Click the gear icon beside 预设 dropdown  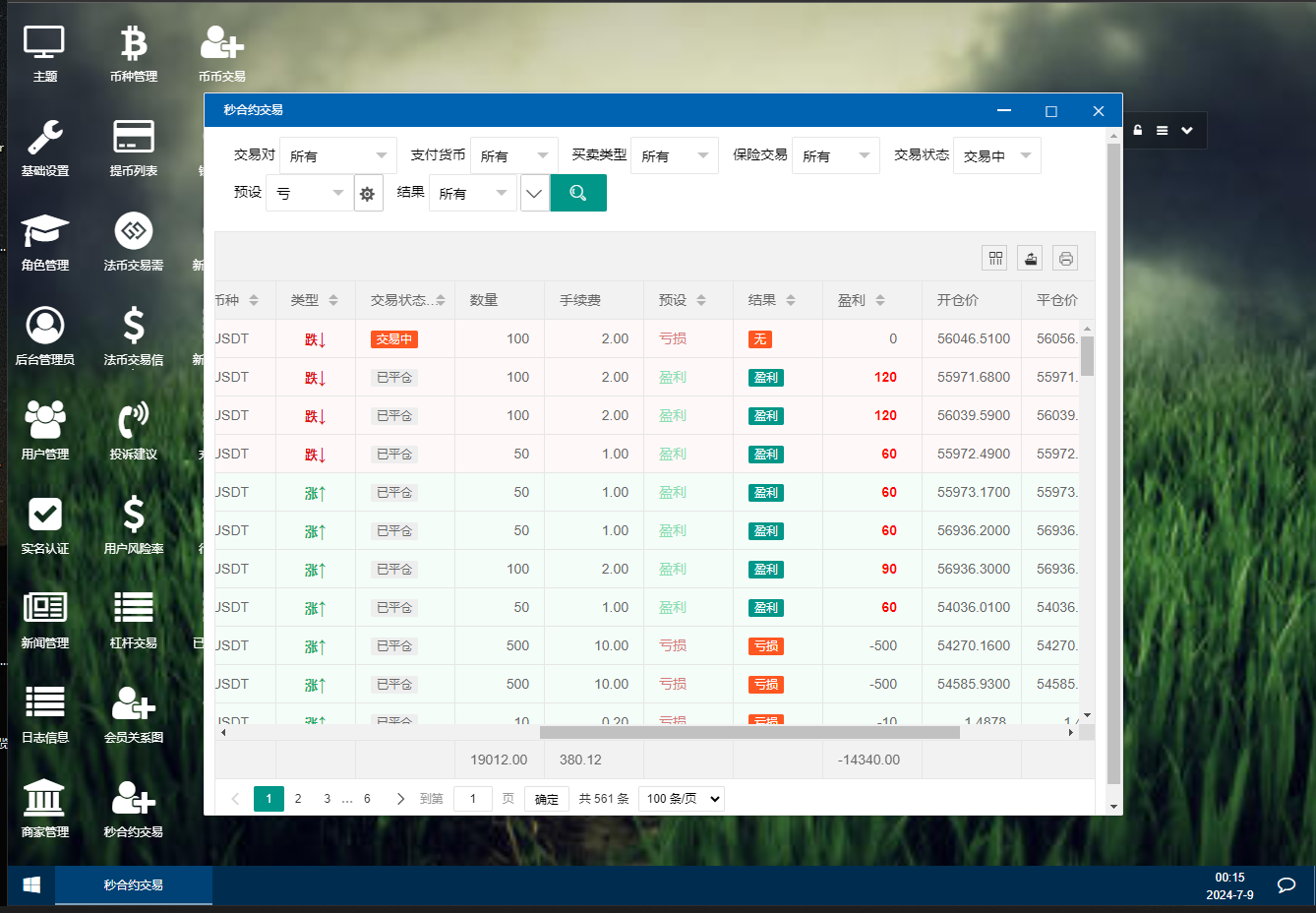pyautogui.click(x=368, y=194)
